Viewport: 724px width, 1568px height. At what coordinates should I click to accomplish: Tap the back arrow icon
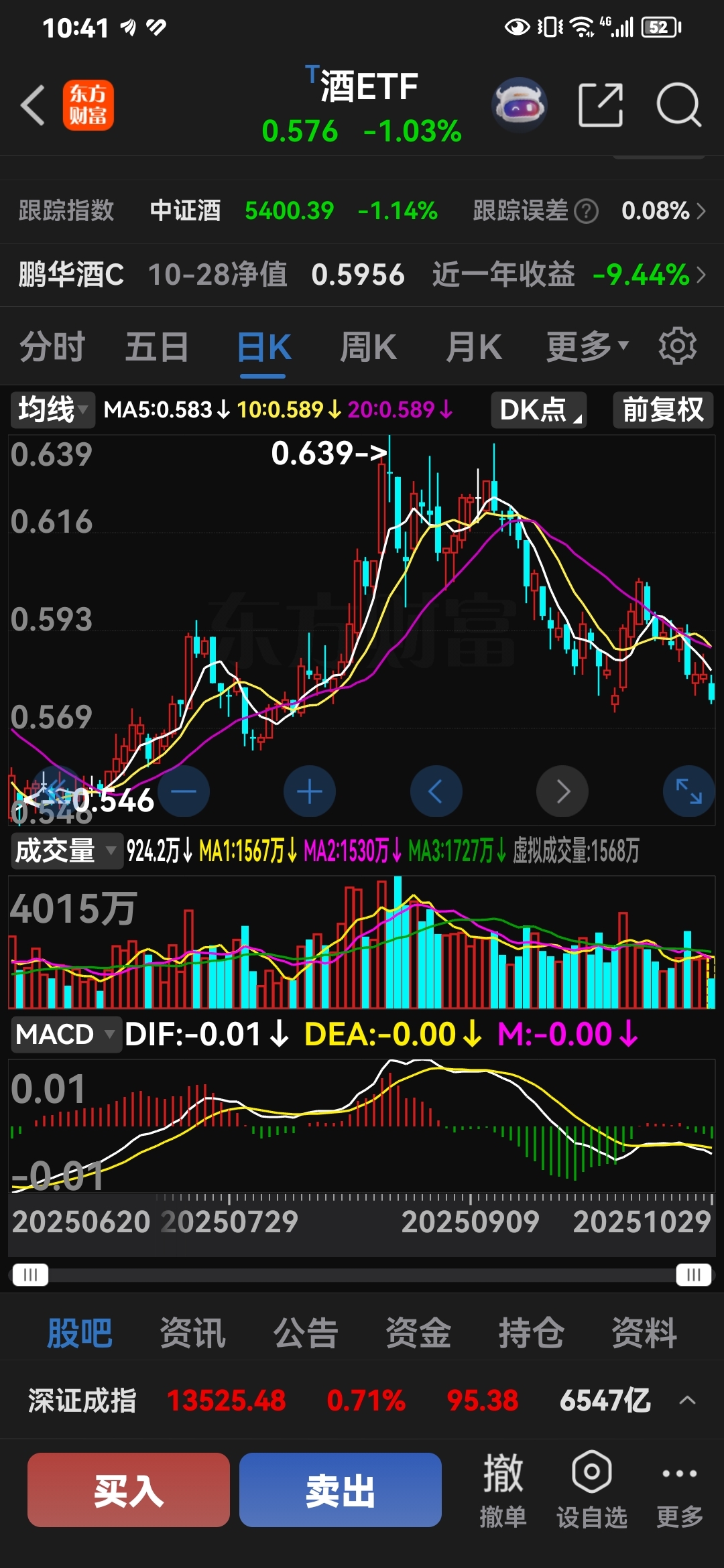pyautogui.click(x=33, y=105)
